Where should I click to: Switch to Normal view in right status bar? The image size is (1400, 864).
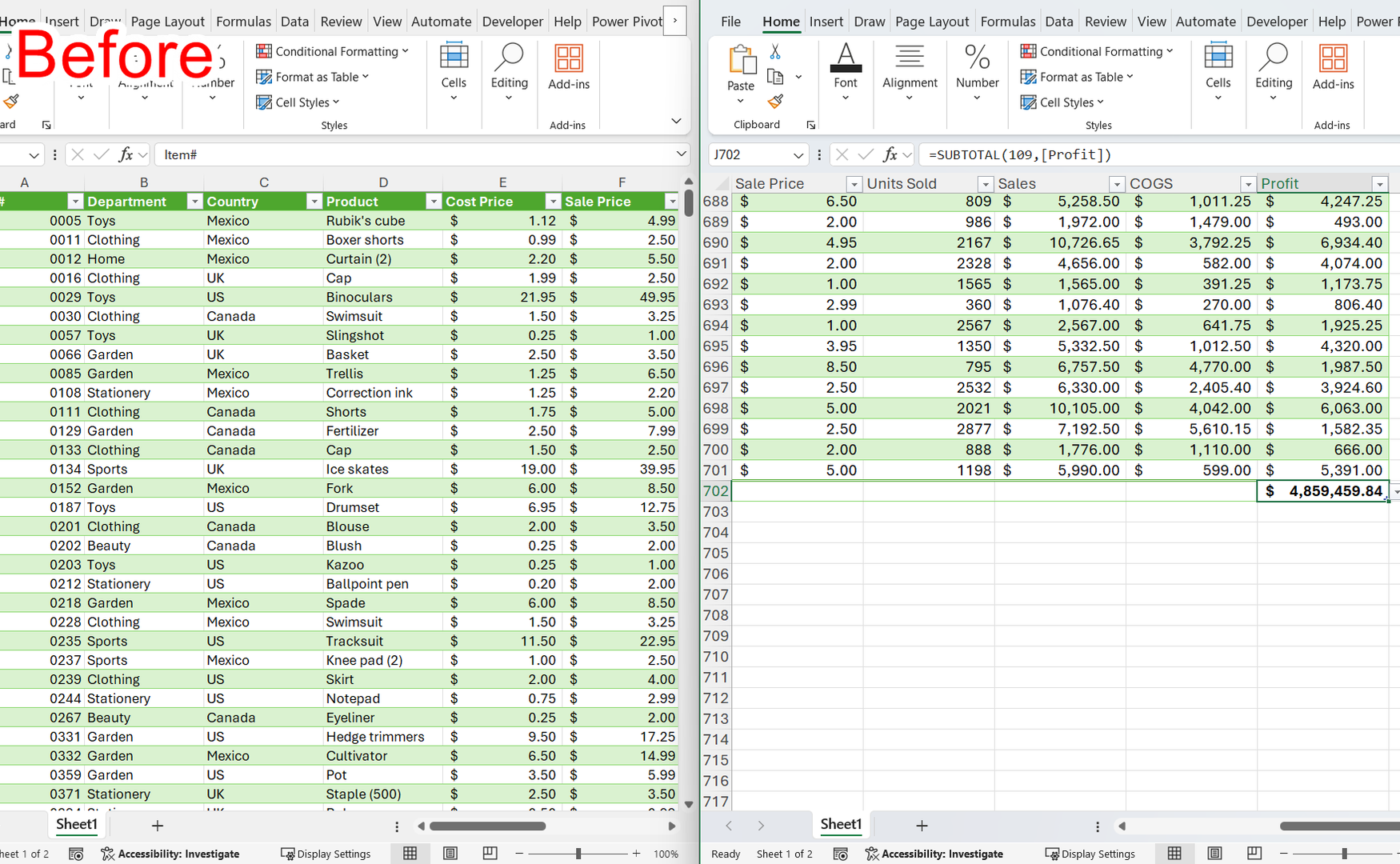coord(1174,854)
